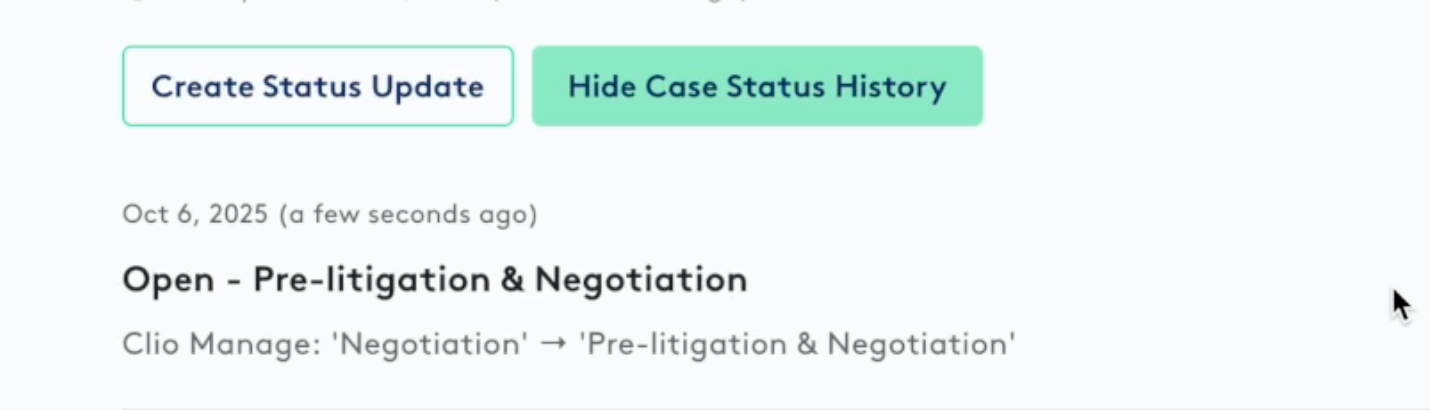Image resolution: width=1430 pixels, height=410 pixels.
Task: Hide the Case Status History
Action: pyautogui.click(x=757, y=86)
